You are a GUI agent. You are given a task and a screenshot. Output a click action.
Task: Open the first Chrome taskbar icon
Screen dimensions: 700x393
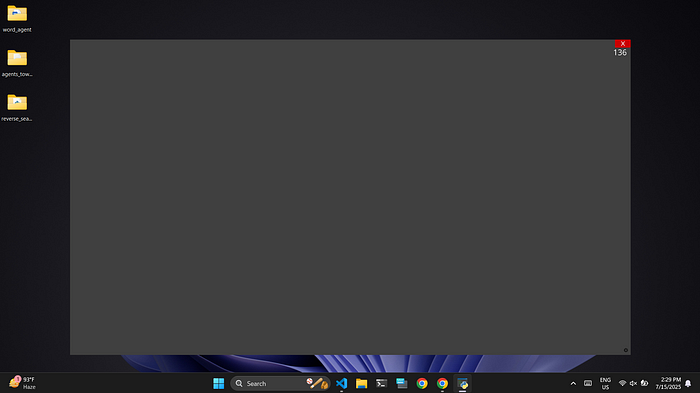pos(422,383)
